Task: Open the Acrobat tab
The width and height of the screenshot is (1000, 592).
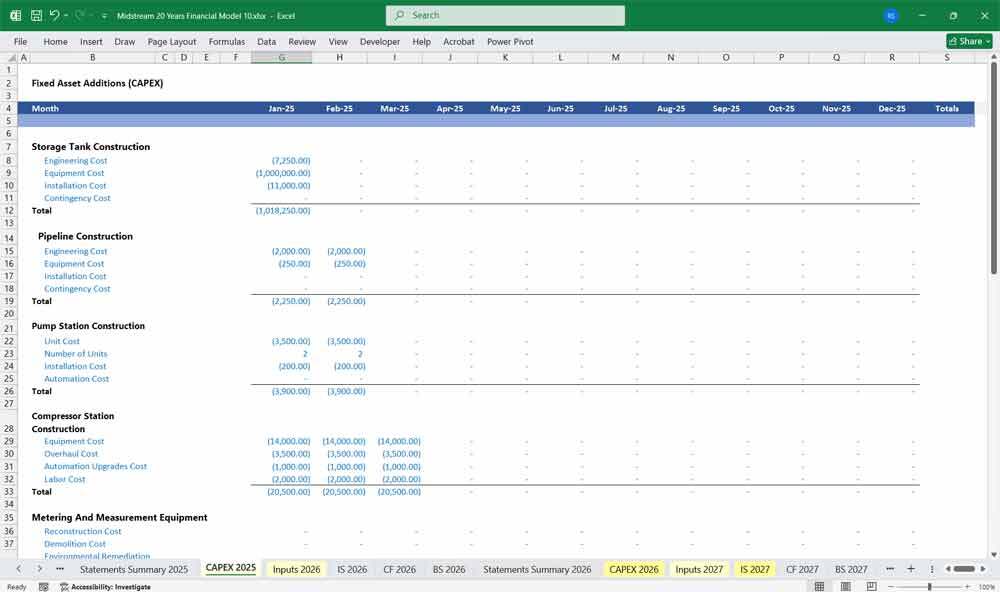Action: 459,41
